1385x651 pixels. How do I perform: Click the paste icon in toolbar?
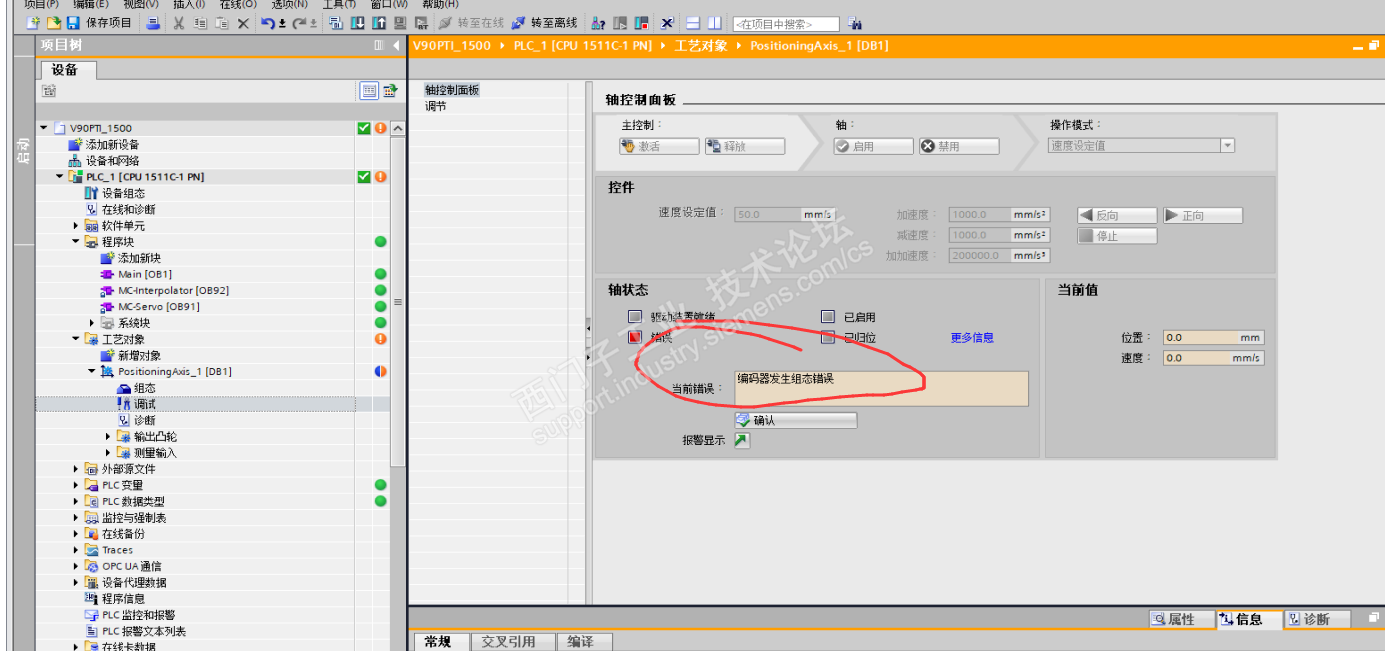pyautogui.click(x=221, y=23)
